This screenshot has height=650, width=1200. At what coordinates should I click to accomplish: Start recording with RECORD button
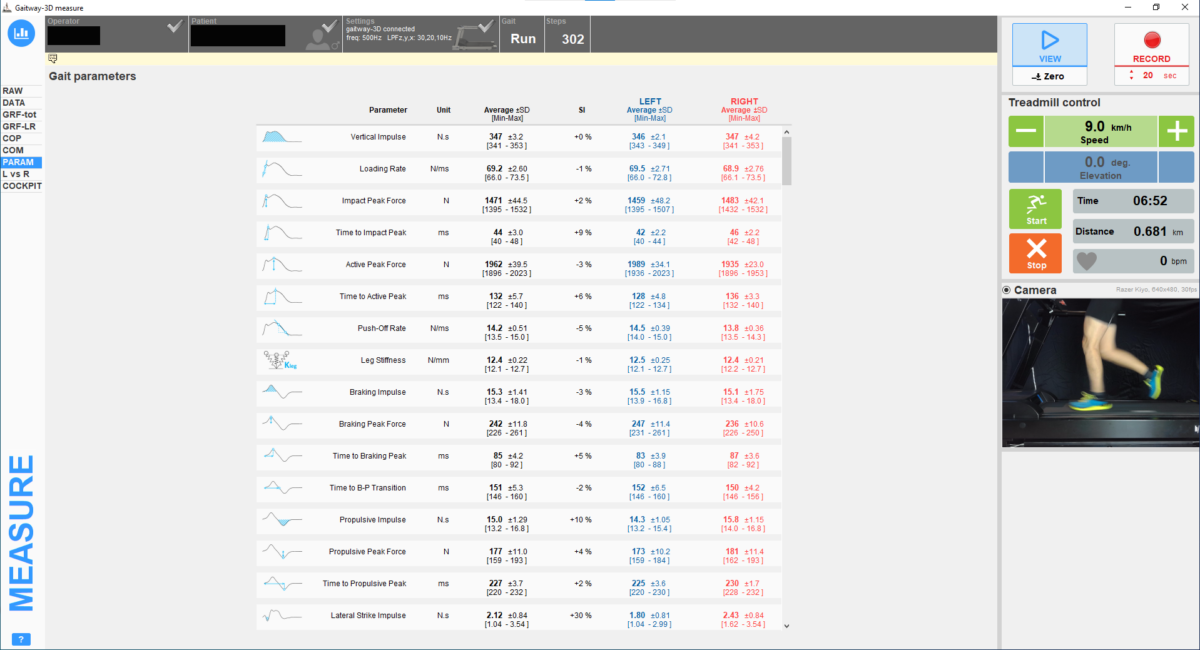(x=1151, y=46)
